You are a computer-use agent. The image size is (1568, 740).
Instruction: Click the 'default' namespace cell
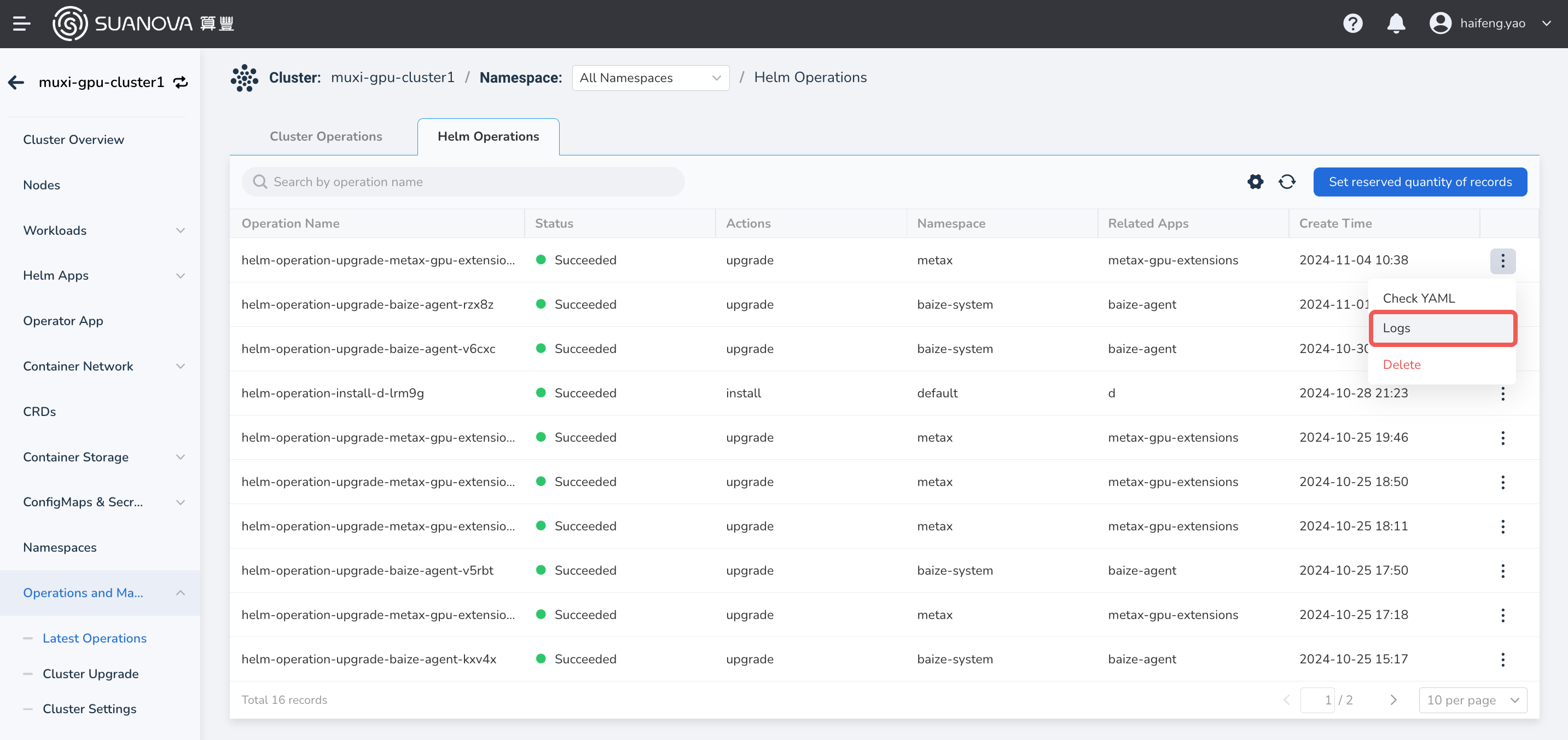937,394
